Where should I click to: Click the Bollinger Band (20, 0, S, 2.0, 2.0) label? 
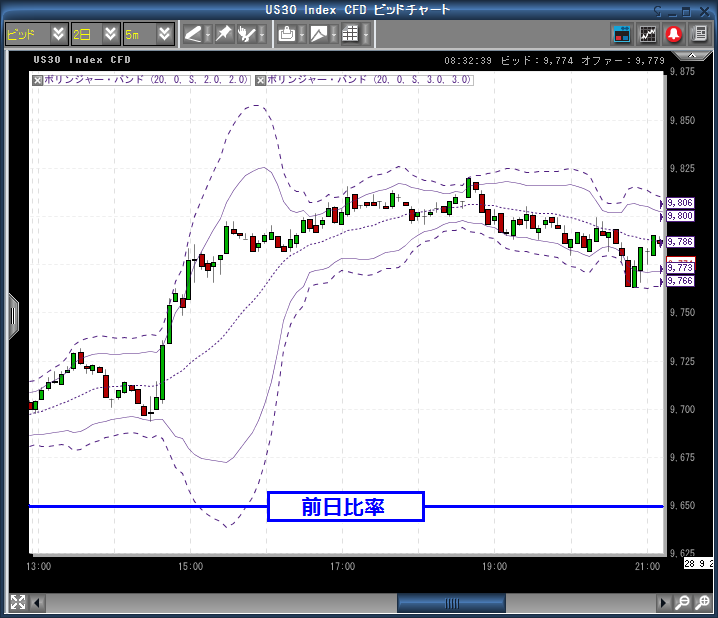pyautogui.click(x=147, y=79)
